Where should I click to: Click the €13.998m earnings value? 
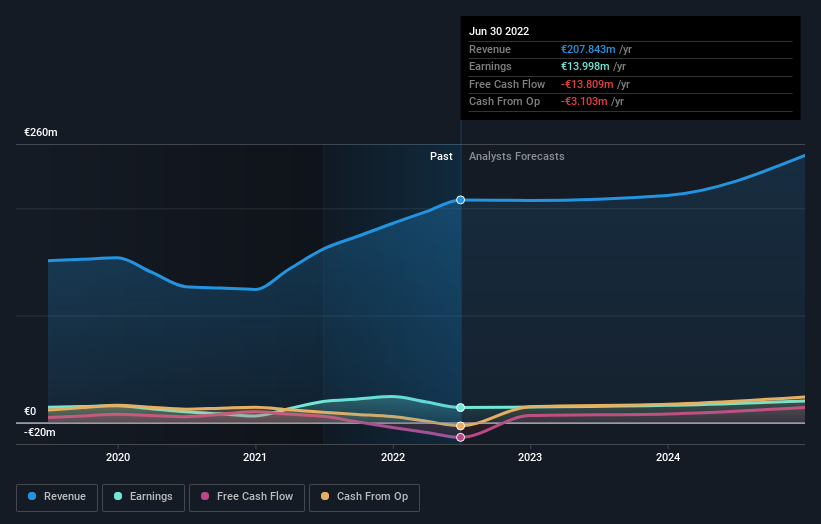585,66
